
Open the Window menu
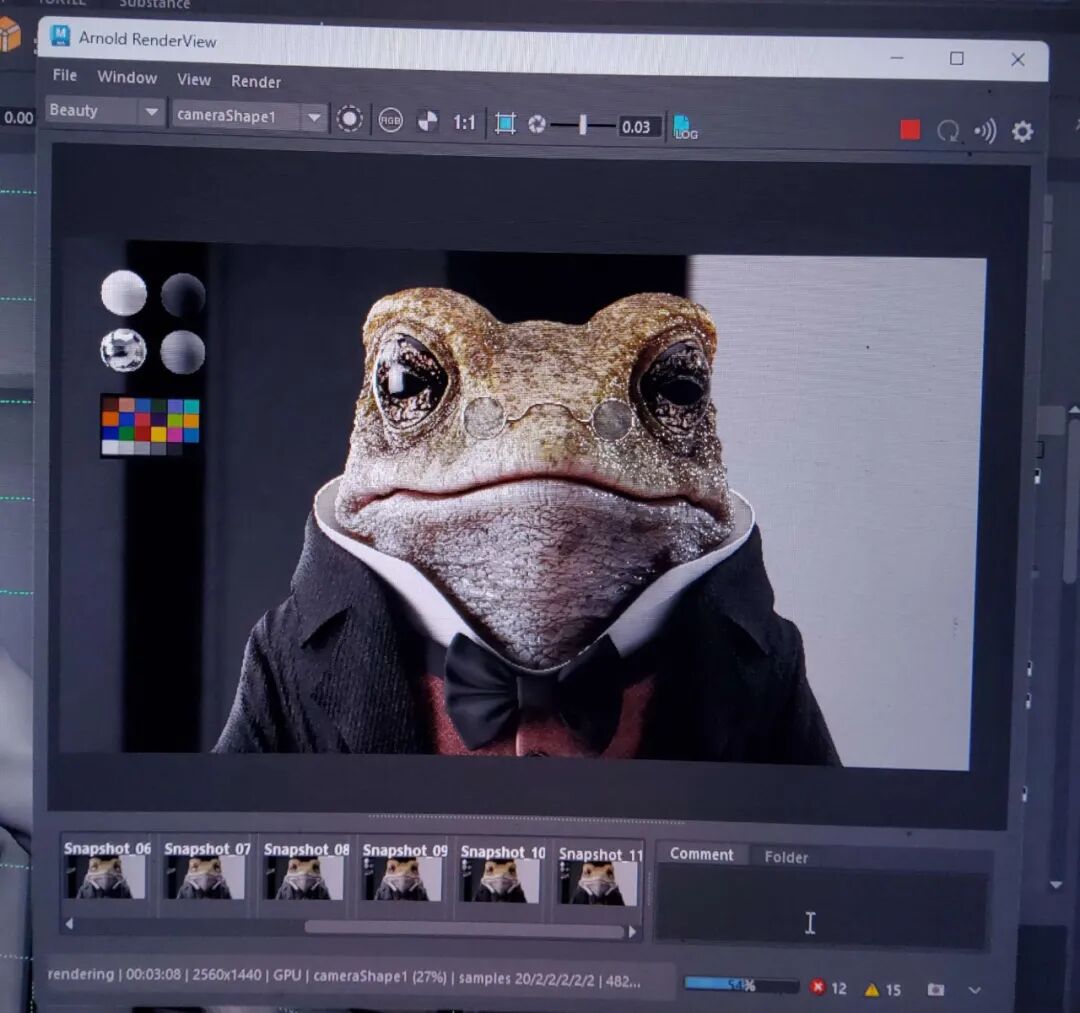(127, 77)
